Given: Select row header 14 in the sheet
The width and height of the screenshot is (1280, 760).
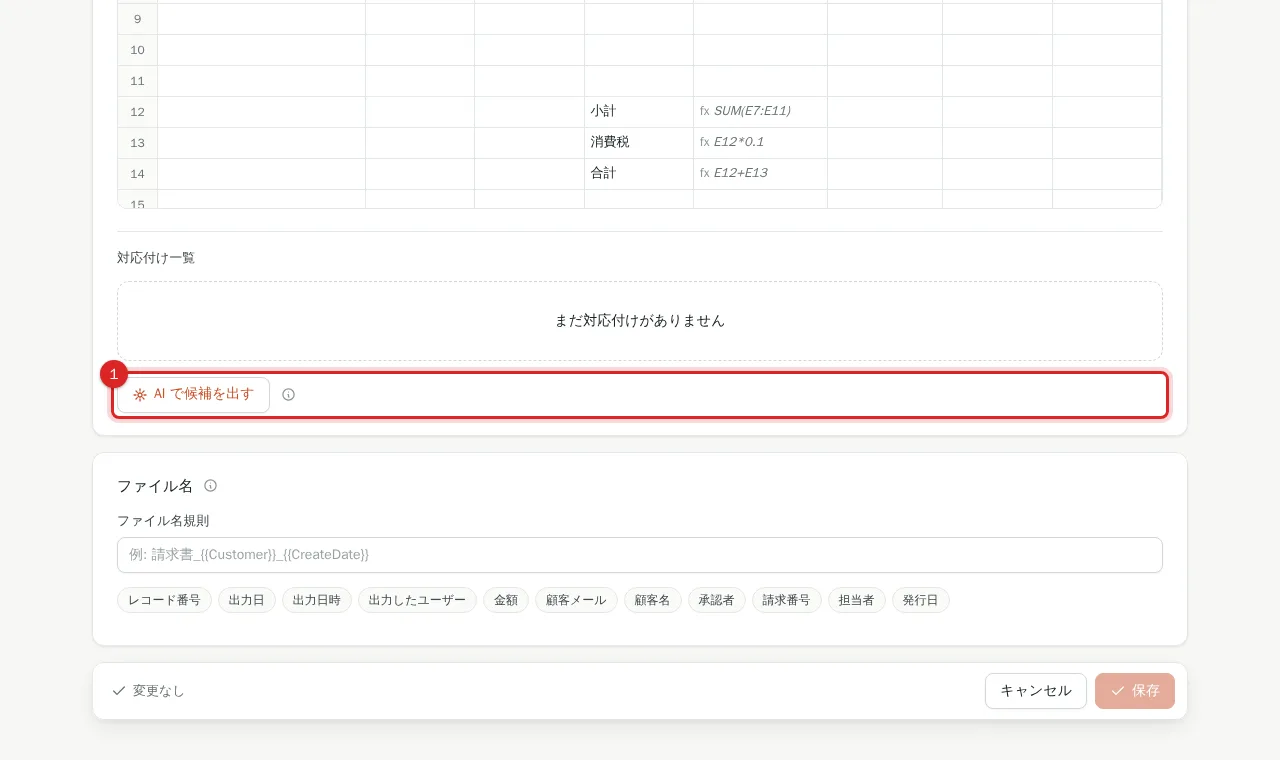Looking at the screenshot, I should (x=138, y=174).
